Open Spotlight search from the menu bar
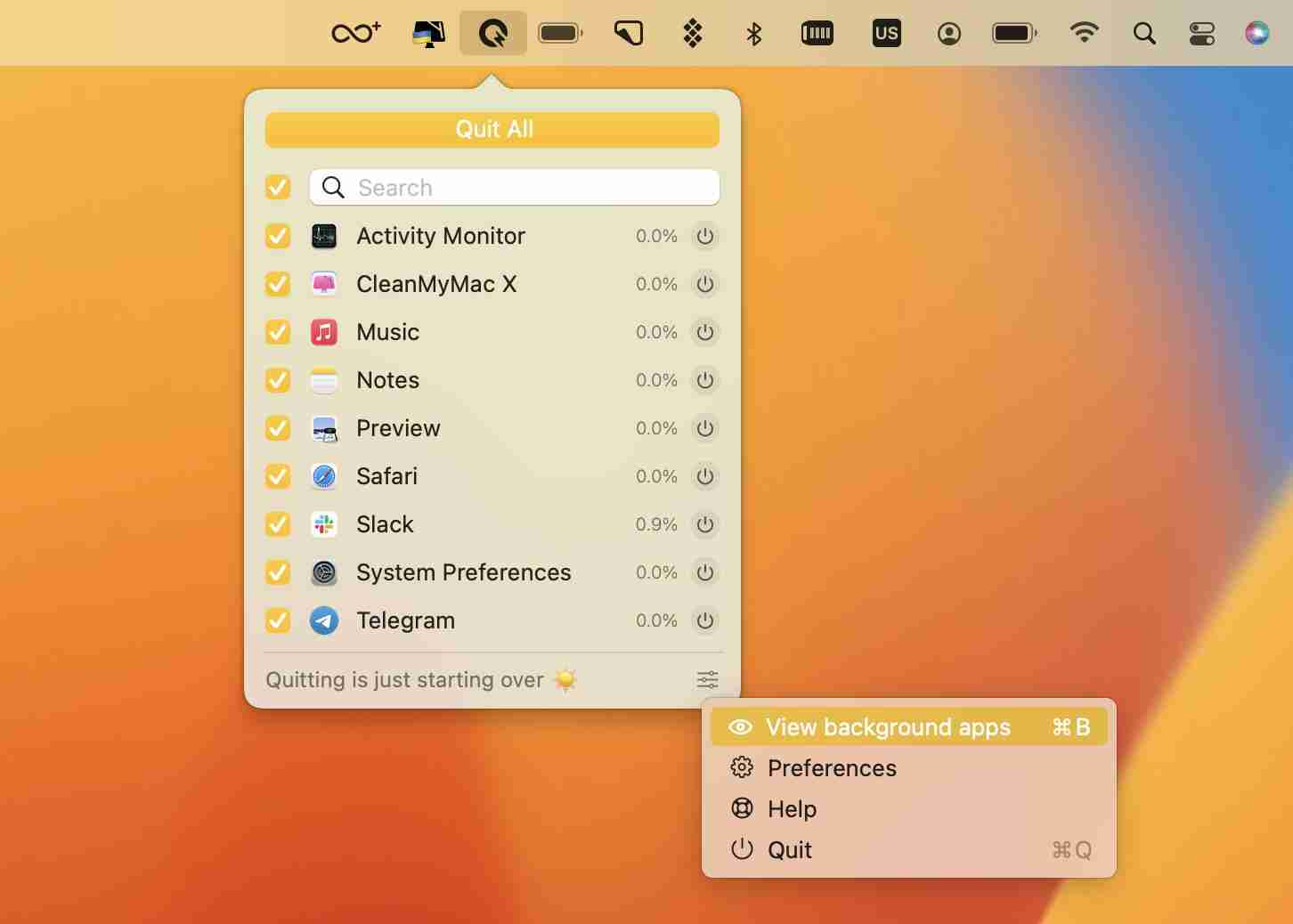 1145,34
